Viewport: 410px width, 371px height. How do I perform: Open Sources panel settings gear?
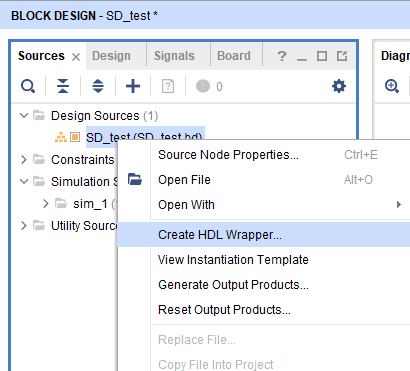click(339, 86)
